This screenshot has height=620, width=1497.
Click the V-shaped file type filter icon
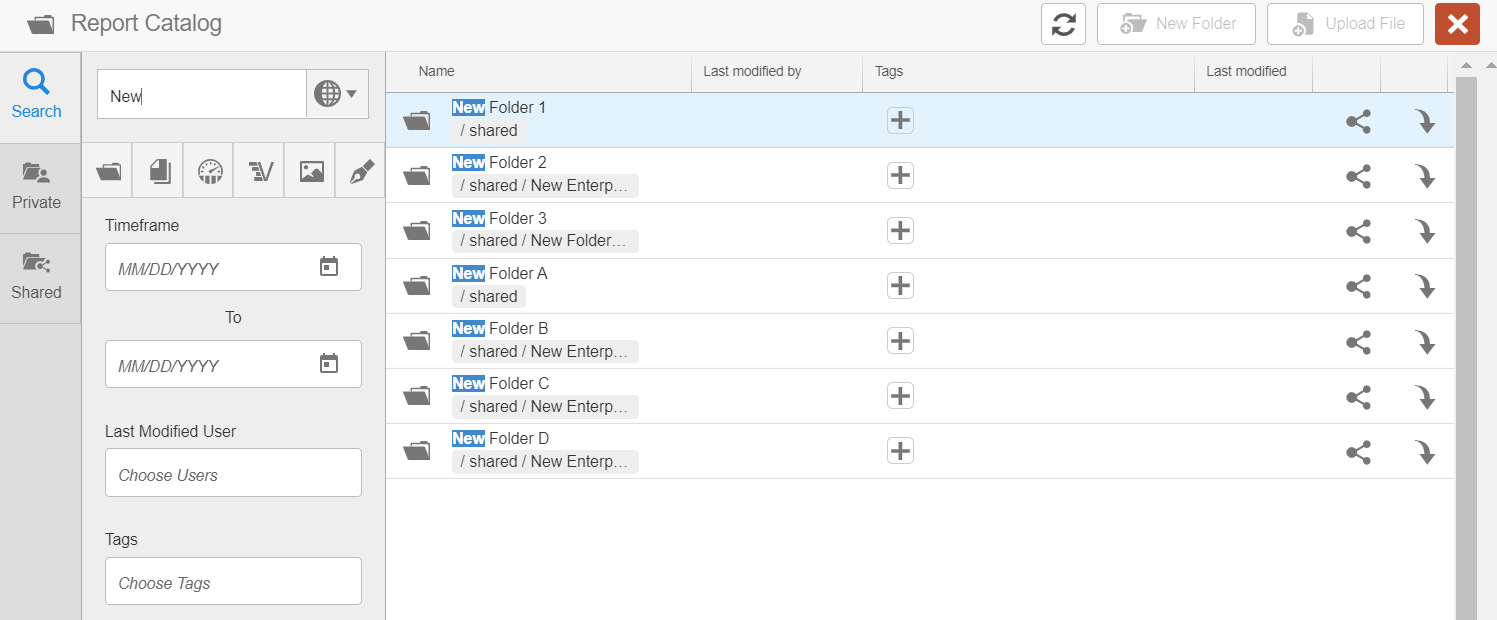tap(260, 171)
